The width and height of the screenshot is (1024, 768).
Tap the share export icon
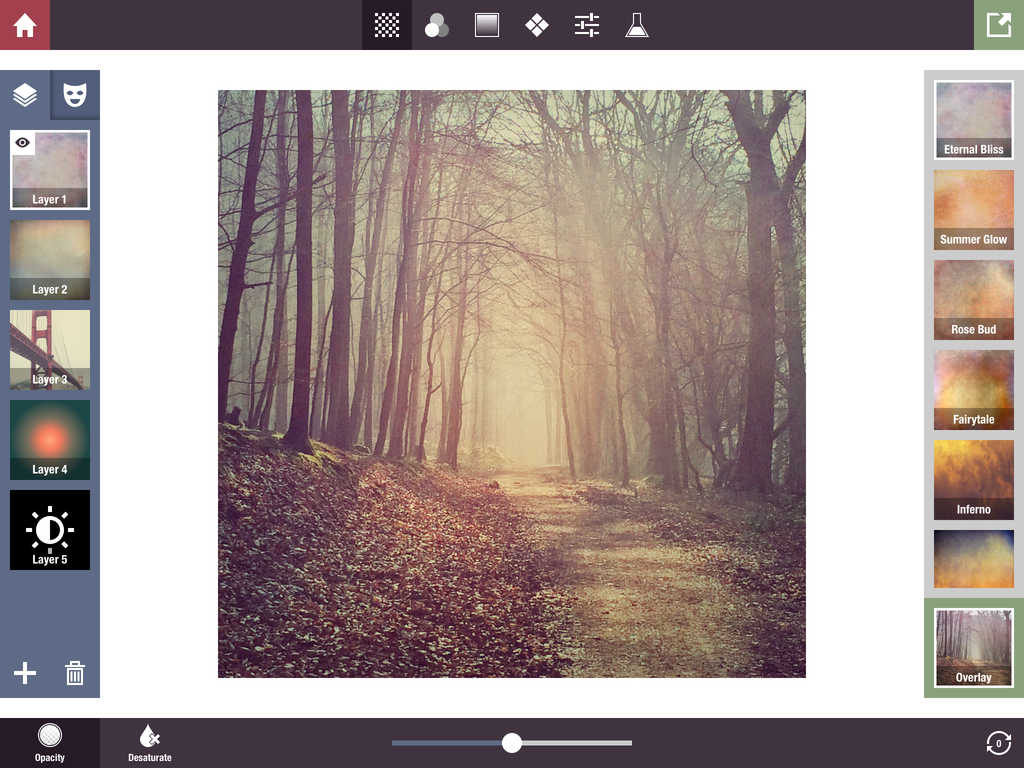999,25
